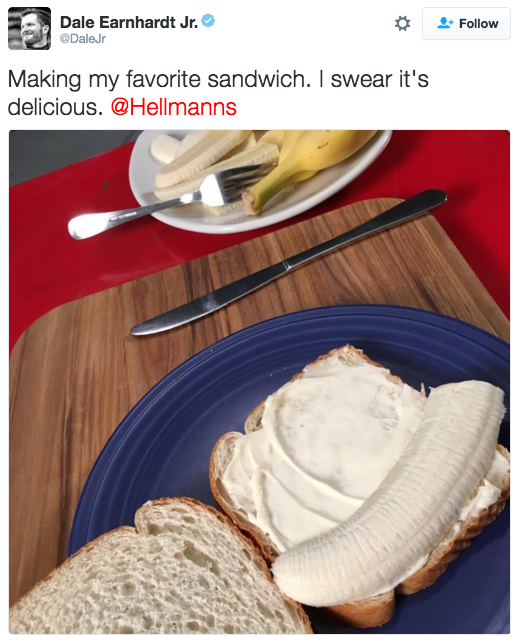517x640 pixels.
Task: Click the tweet text about favorite sandwich
Action: coord(218,93)
